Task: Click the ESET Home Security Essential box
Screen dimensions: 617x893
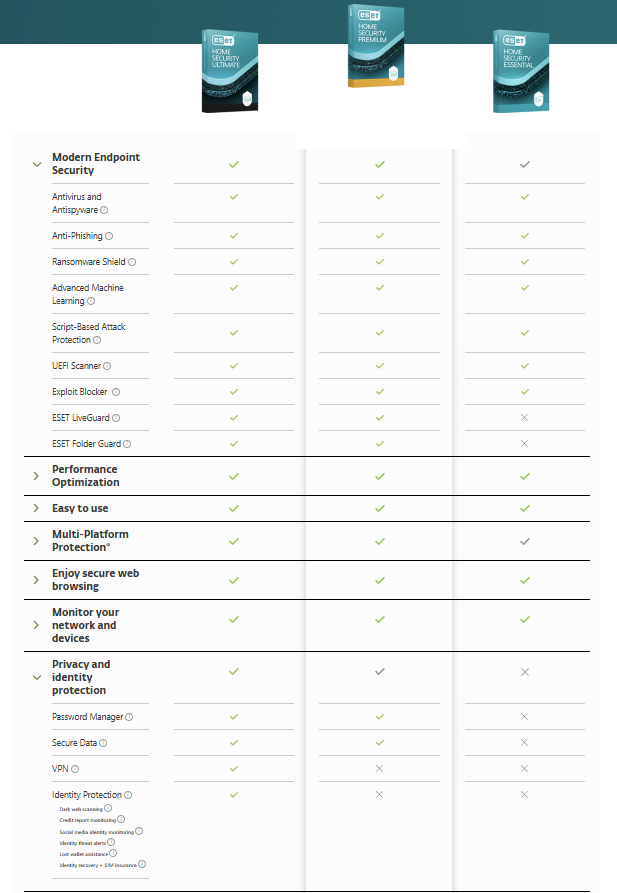Action: tap(520, 71)
